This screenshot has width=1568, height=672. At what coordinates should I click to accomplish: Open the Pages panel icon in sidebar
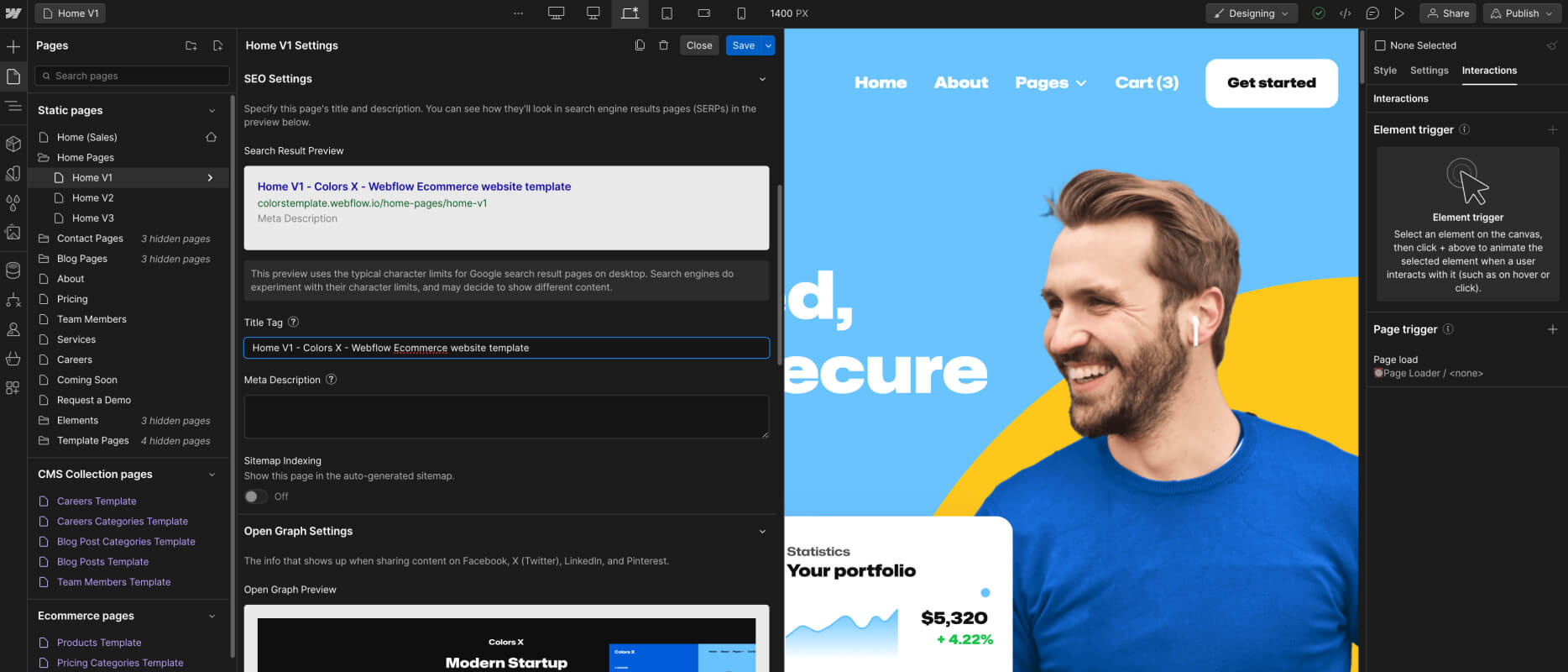click(13, 76)
